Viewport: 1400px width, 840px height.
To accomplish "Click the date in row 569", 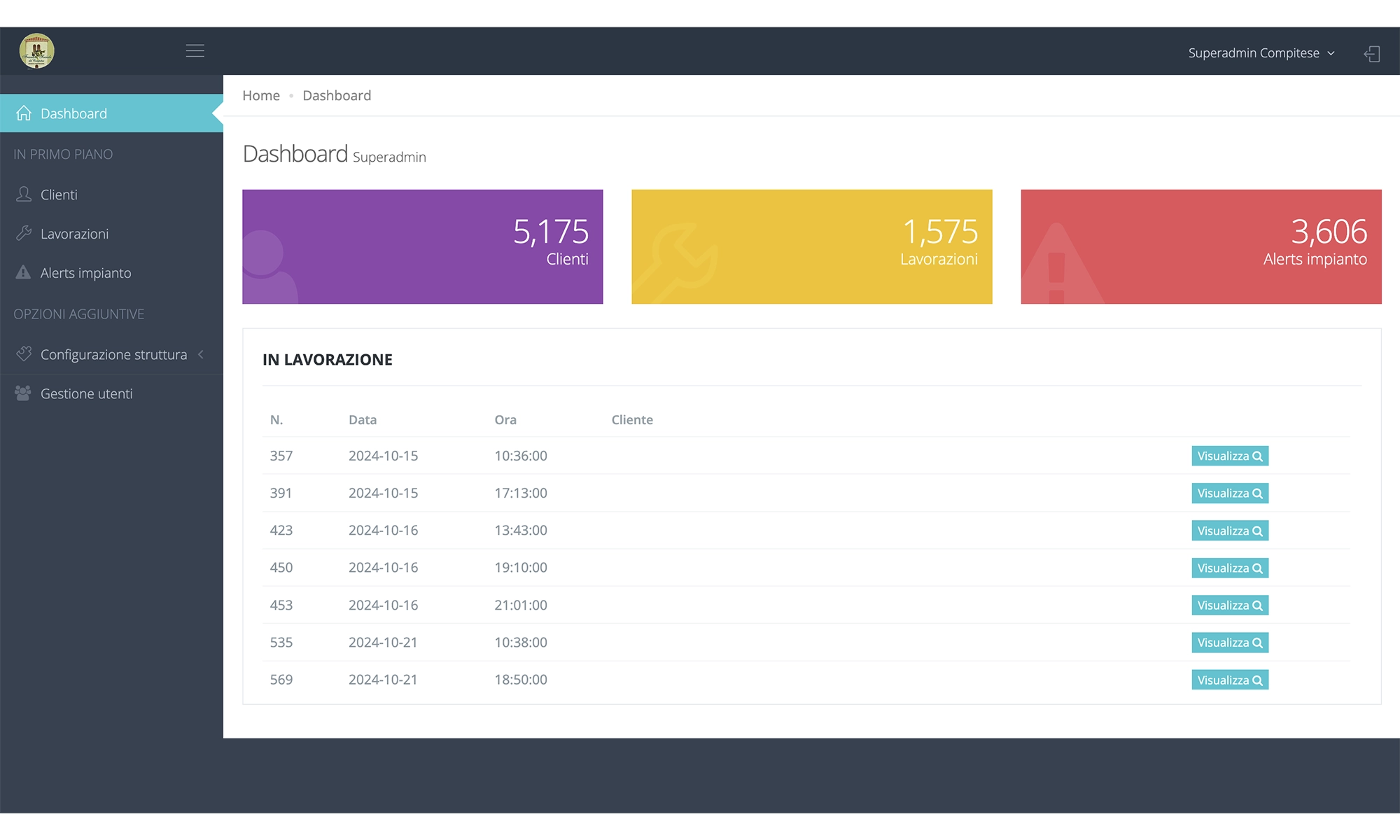I will click(383, 679).
